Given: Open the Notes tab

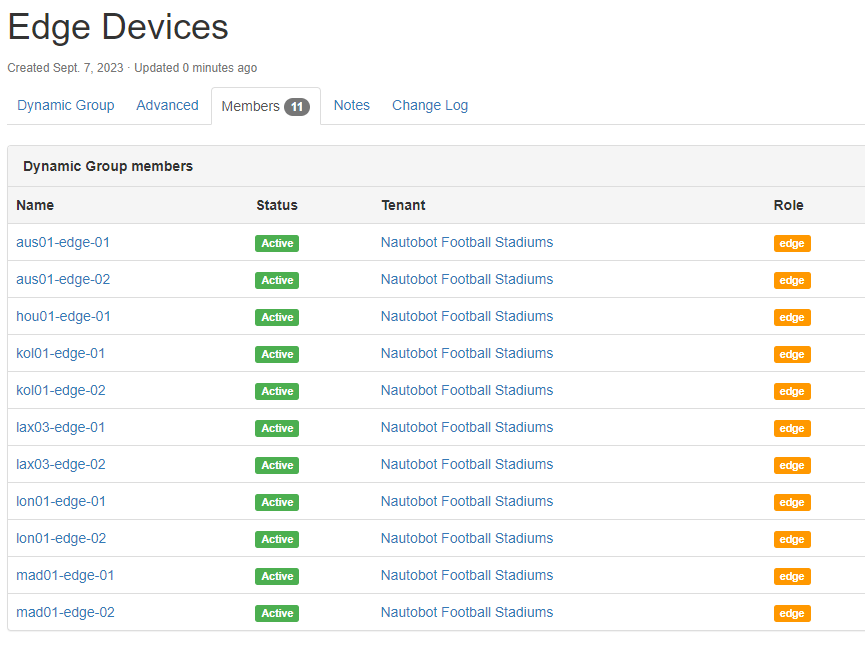Looking at the screenshot, I should 351,105.
